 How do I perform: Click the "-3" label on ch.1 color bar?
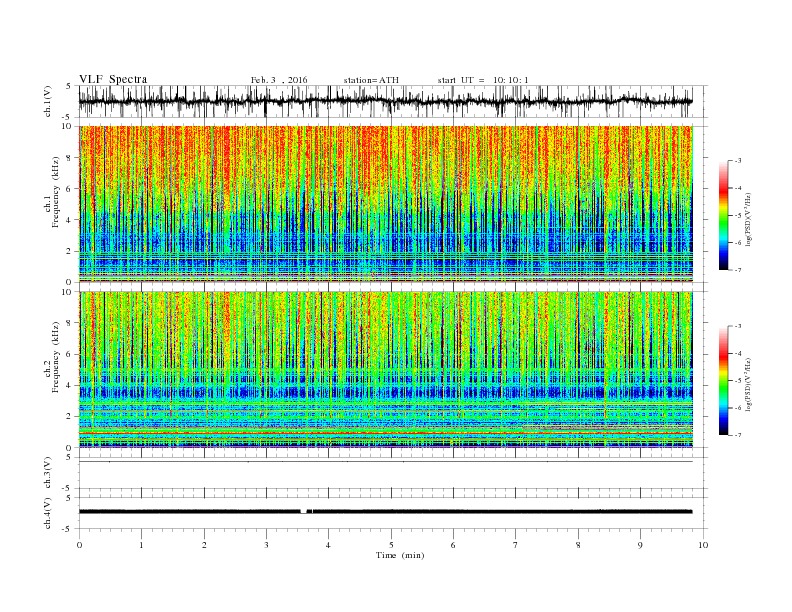(x=738, y=161)
